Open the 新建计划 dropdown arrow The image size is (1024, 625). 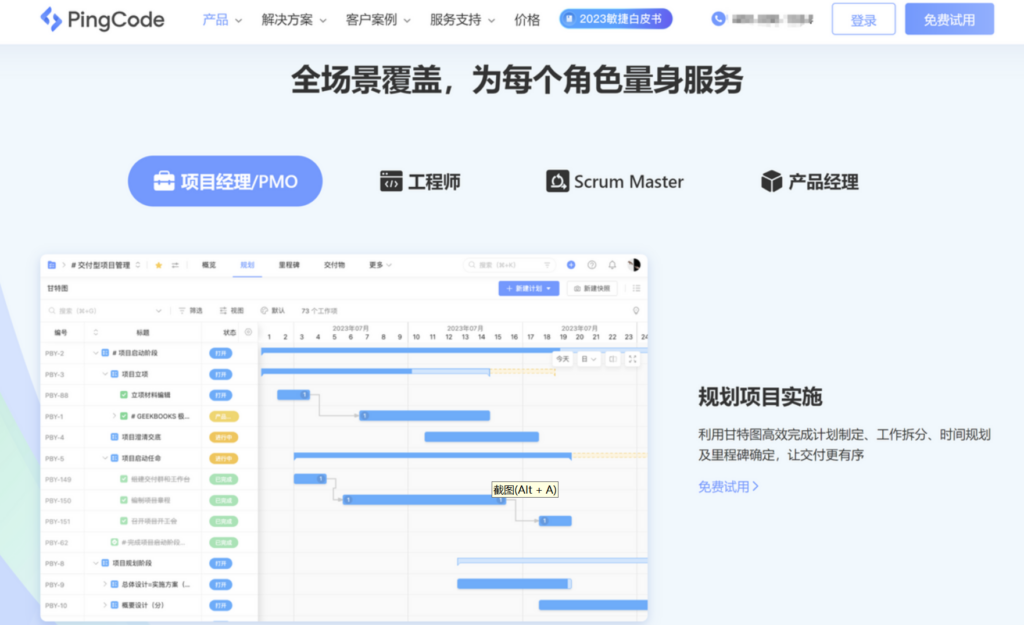coord(548,289)
